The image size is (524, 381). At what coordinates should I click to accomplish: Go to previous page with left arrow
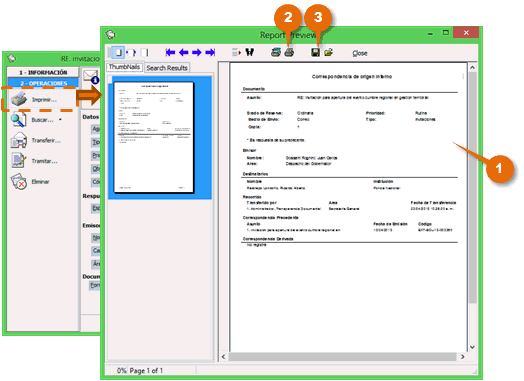click(183, 52)
